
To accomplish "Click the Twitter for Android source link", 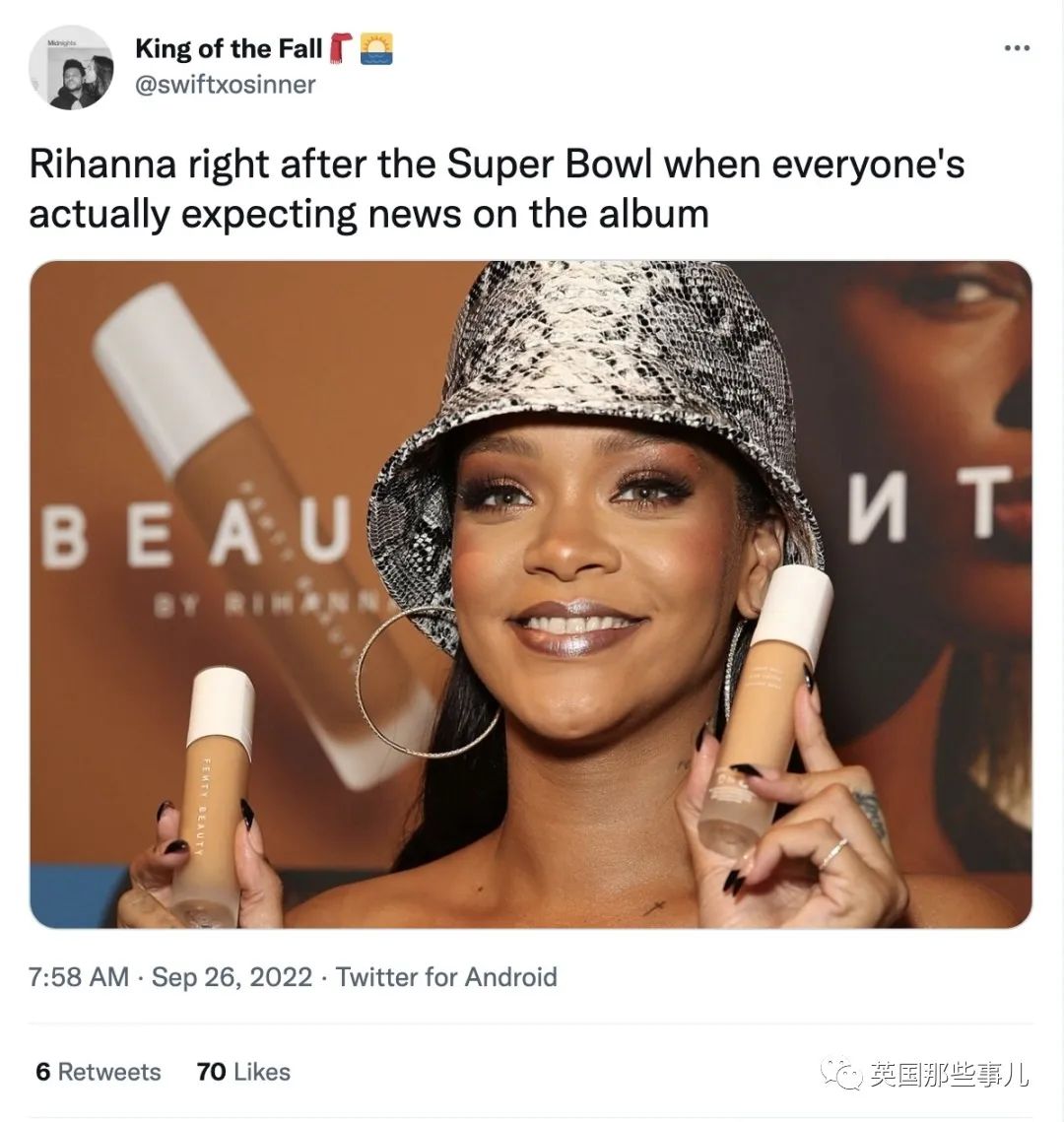I will (x=445, y=977).
